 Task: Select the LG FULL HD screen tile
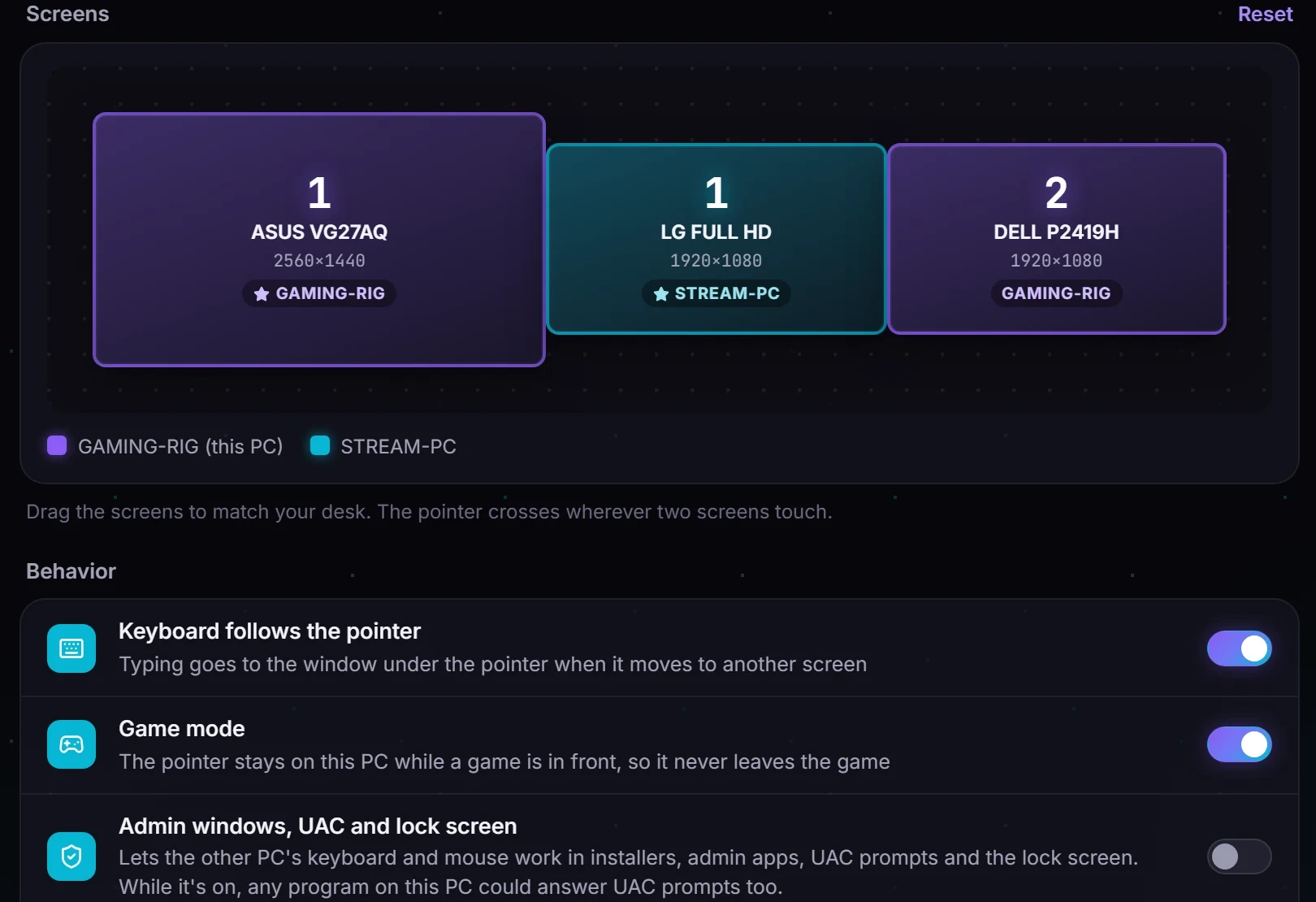(716, 239)
